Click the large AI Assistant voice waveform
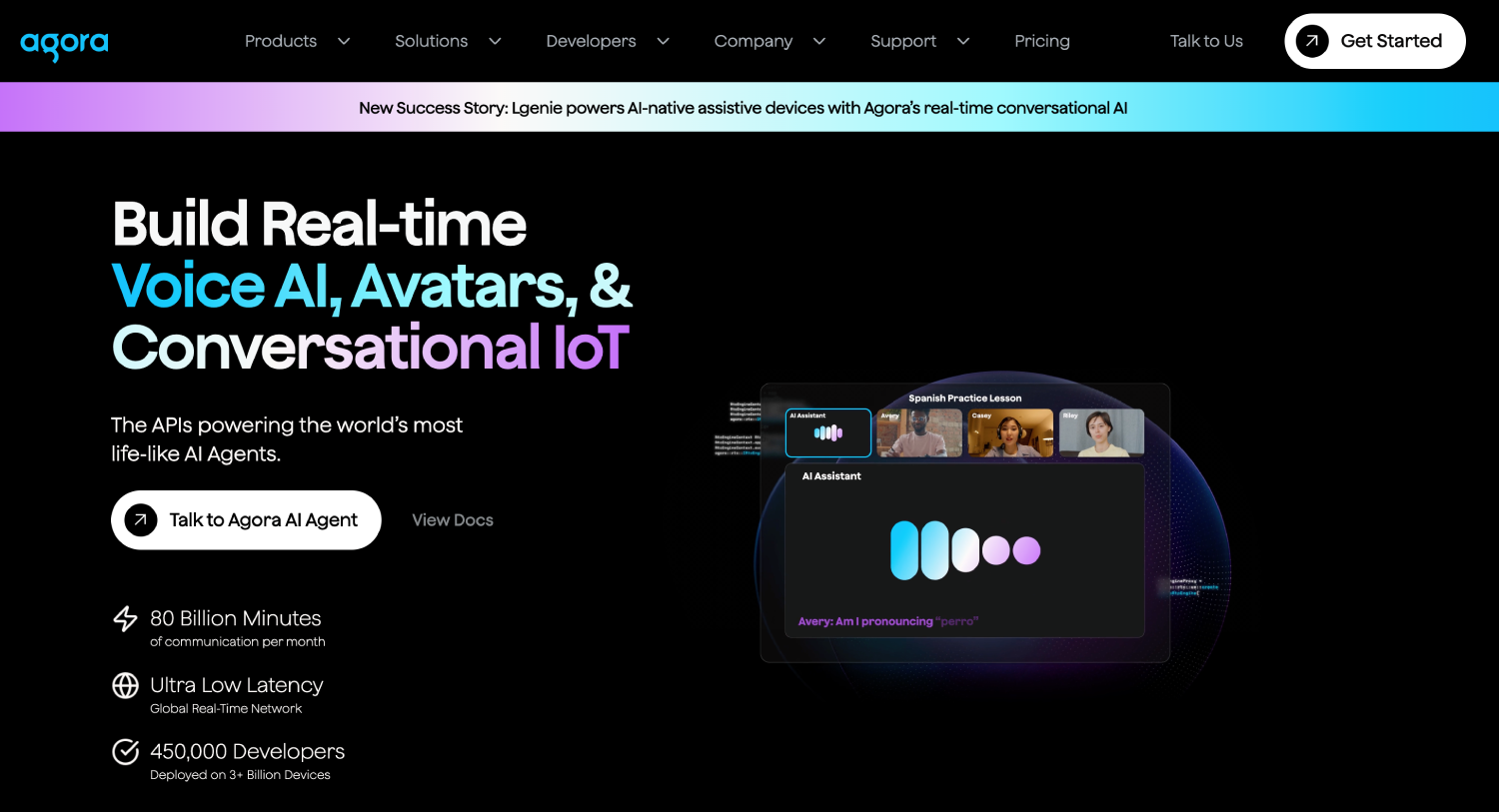Screen dimensions: 1499x812 pyautogui.click(x=965, y=550)
